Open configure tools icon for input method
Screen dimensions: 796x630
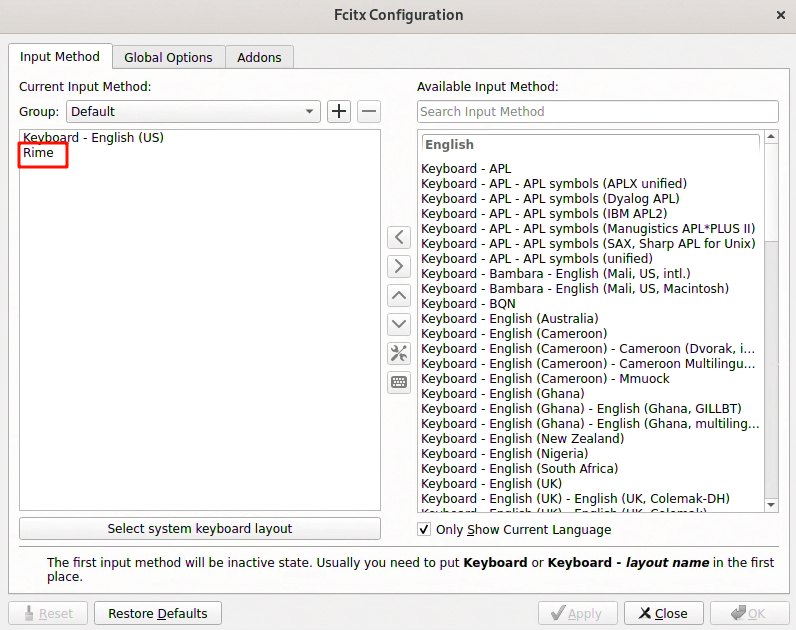tap(399, 353)
